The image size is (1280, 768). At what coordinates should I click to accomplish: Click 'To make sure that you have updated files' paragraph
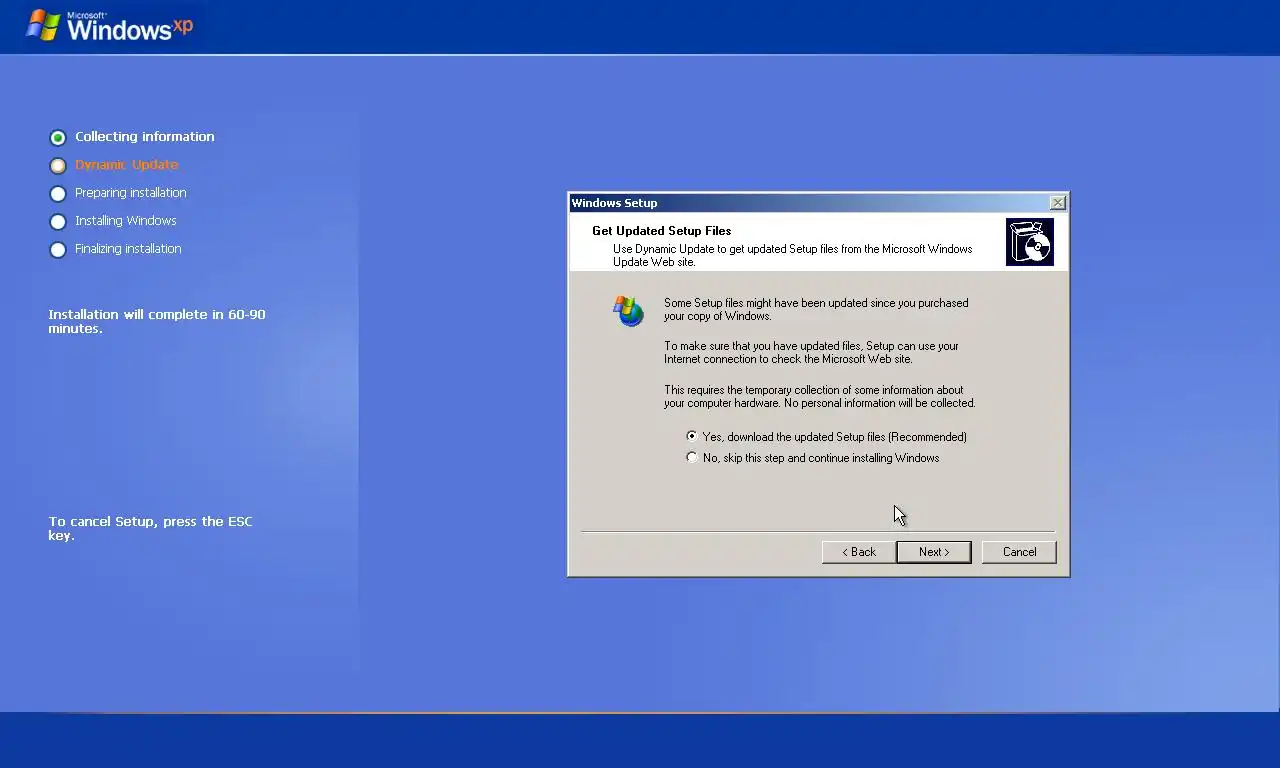(811, 352)
